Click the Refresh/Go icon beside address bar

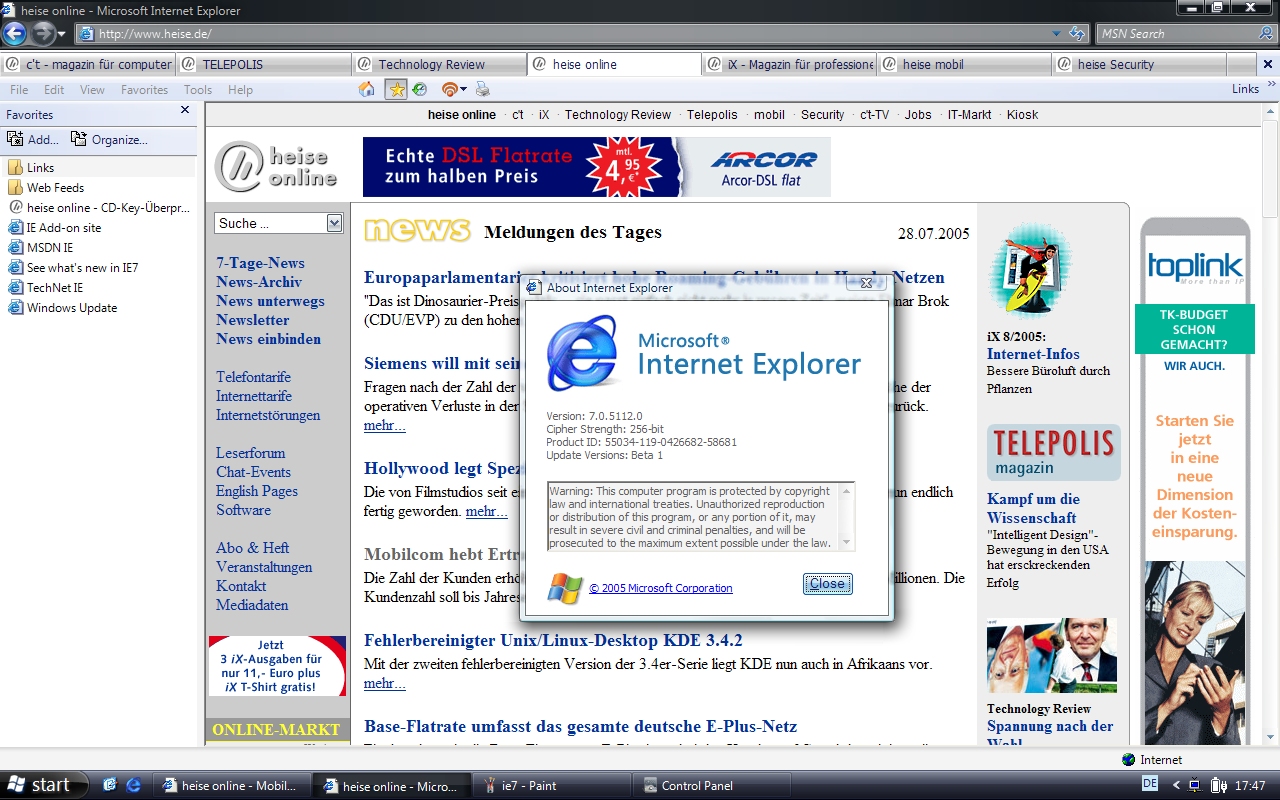coord(1077,34)
